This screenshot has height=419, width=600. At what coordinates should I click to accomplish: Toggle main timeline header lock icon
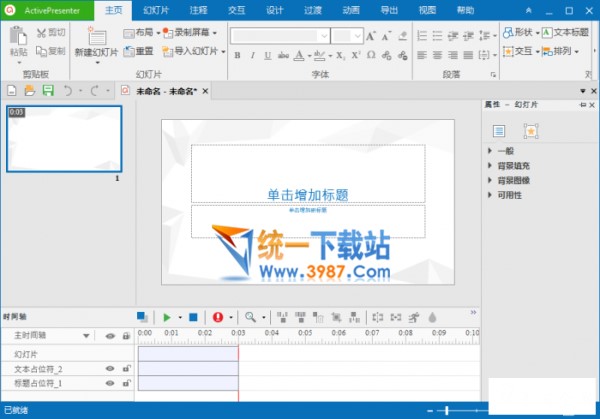(126, 336)
